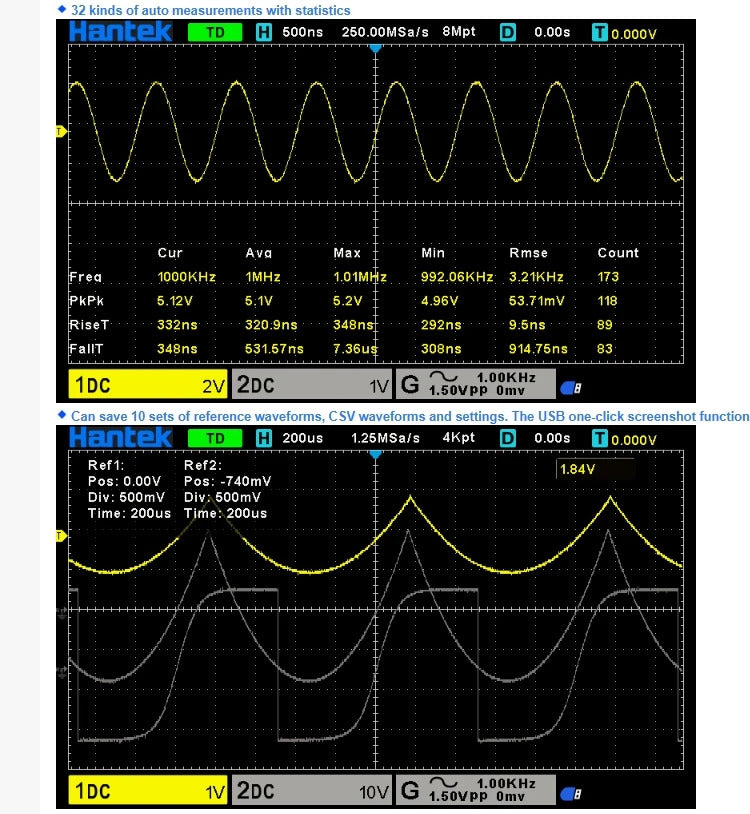
Task: Click the blue D delay icon in top scope
Action: pyautogui.click(x=507, y=32)
